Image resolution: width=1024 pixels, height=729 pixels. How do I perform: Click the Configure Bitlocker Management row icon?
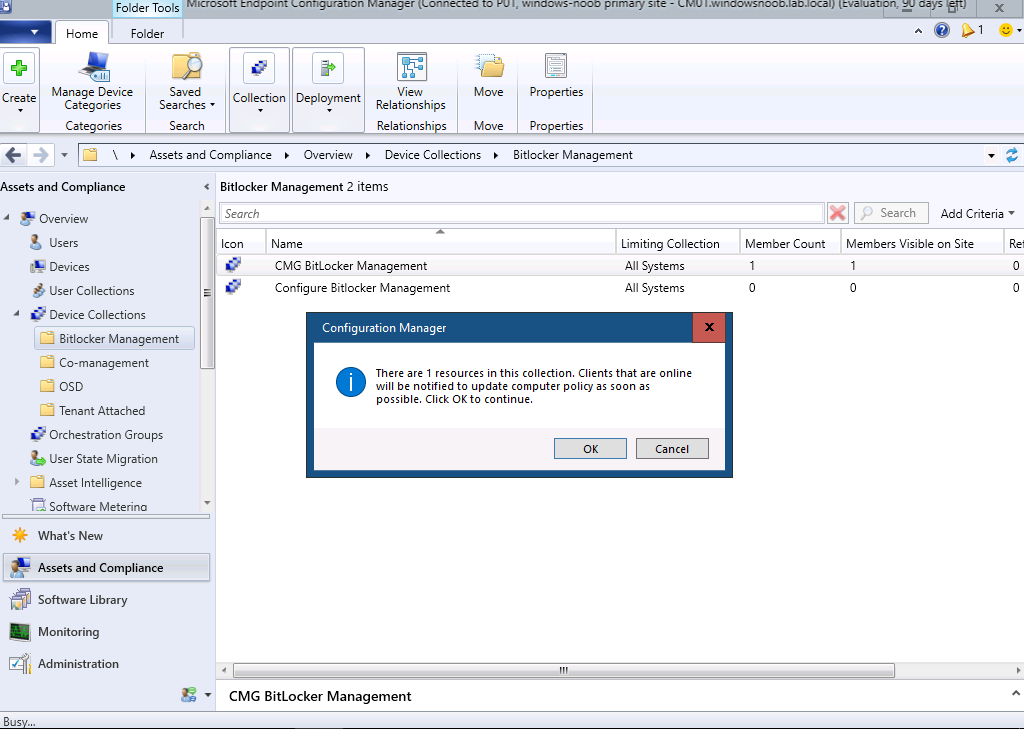pos(233,287)
